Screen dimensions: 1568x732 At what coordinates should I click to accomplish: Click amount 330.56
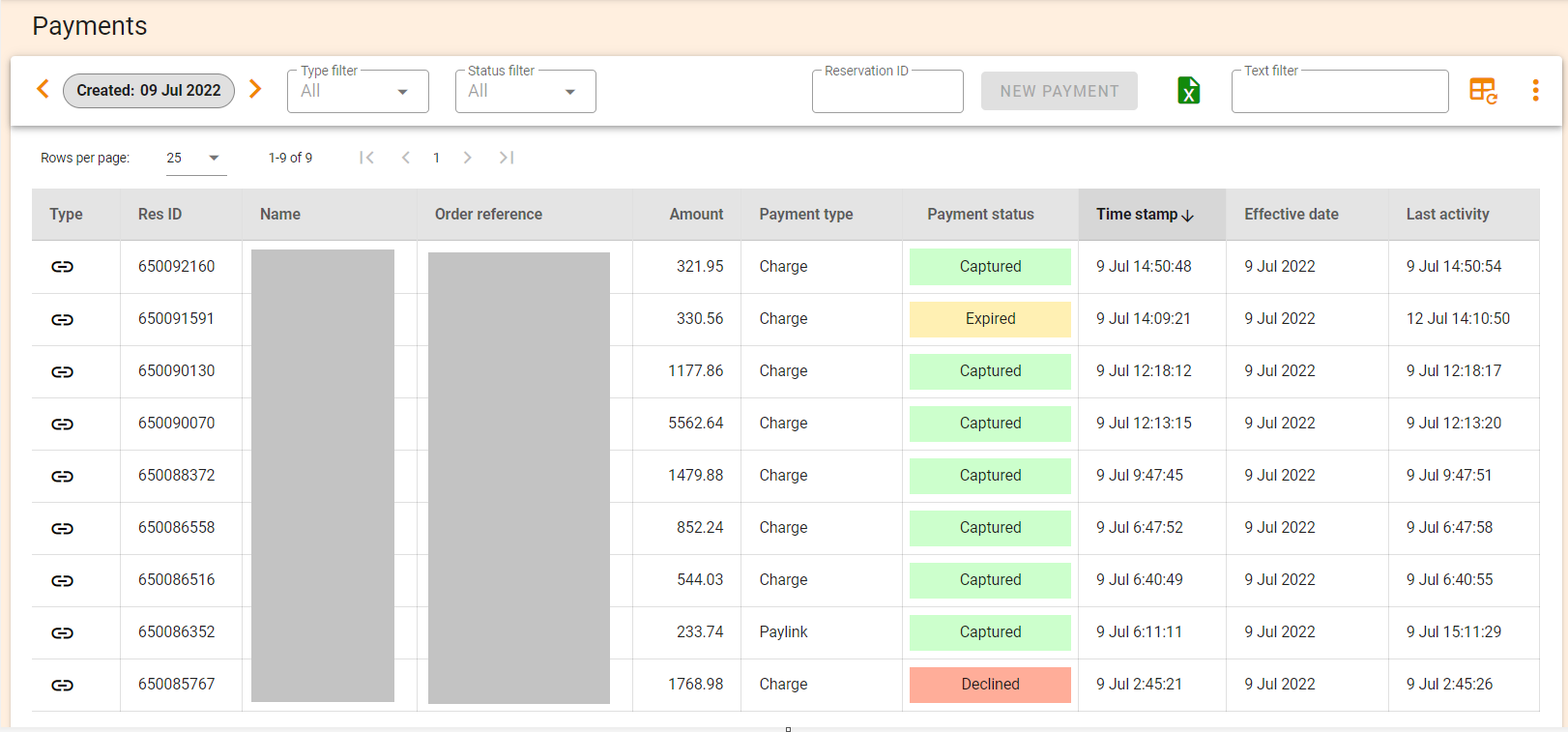point(700,318)
